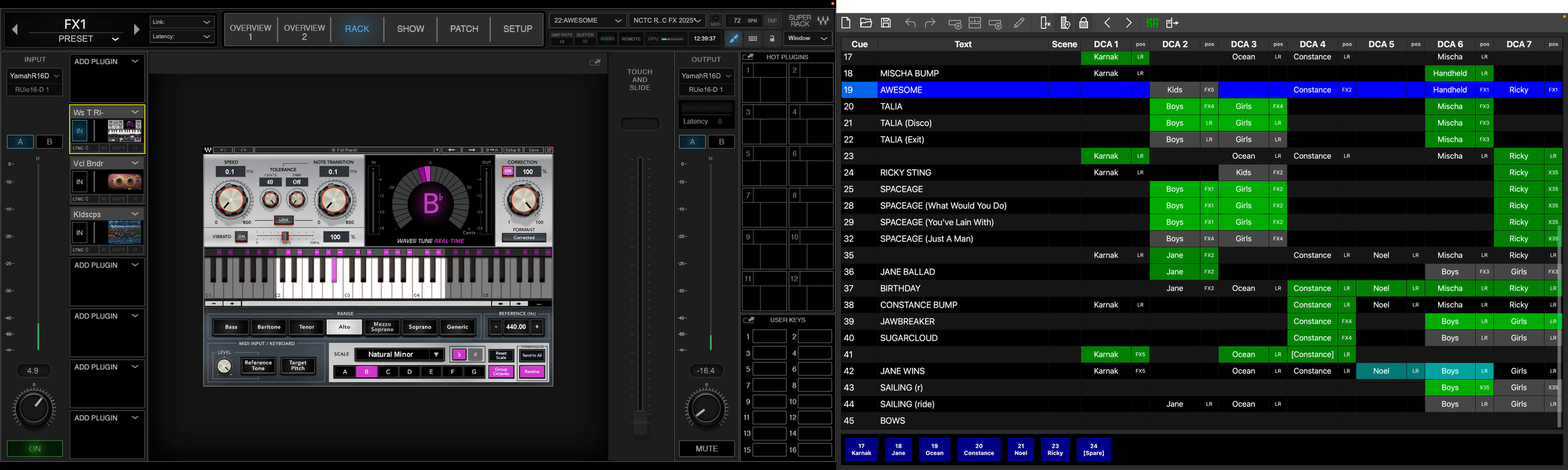Click the new file icon in the cue list toolbar
The height and width of the screenshot is (470, 1568).
(845, 23)
